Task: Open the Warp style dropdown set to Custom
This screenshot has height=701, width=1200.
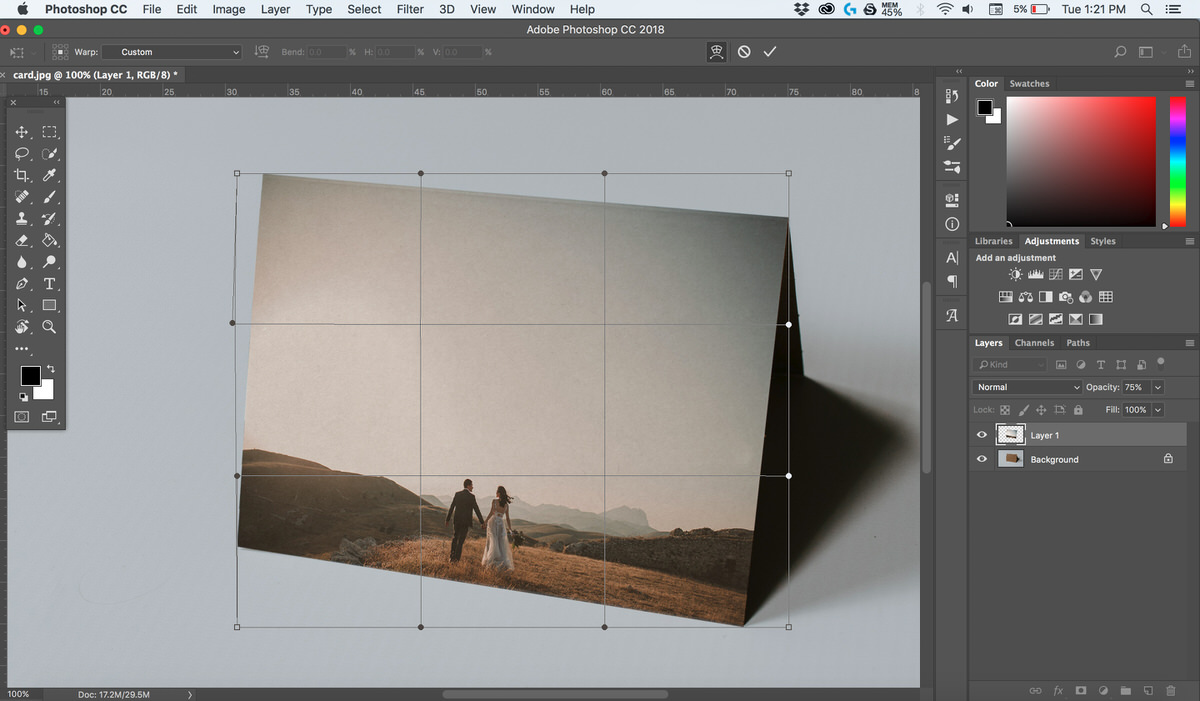Action: click(x=170, y=51)
